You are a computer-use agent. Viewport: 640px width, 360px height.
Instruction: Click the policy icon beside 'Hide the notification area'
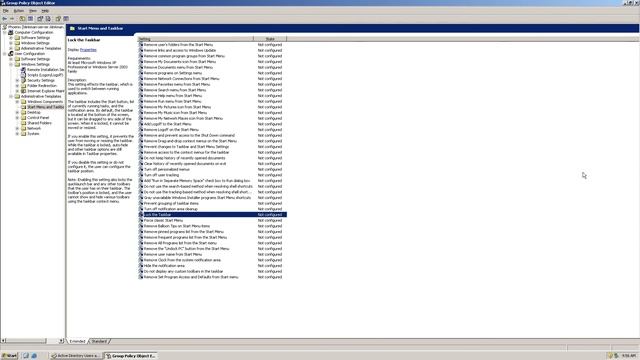pyautogui.click(x=141, y=265)
